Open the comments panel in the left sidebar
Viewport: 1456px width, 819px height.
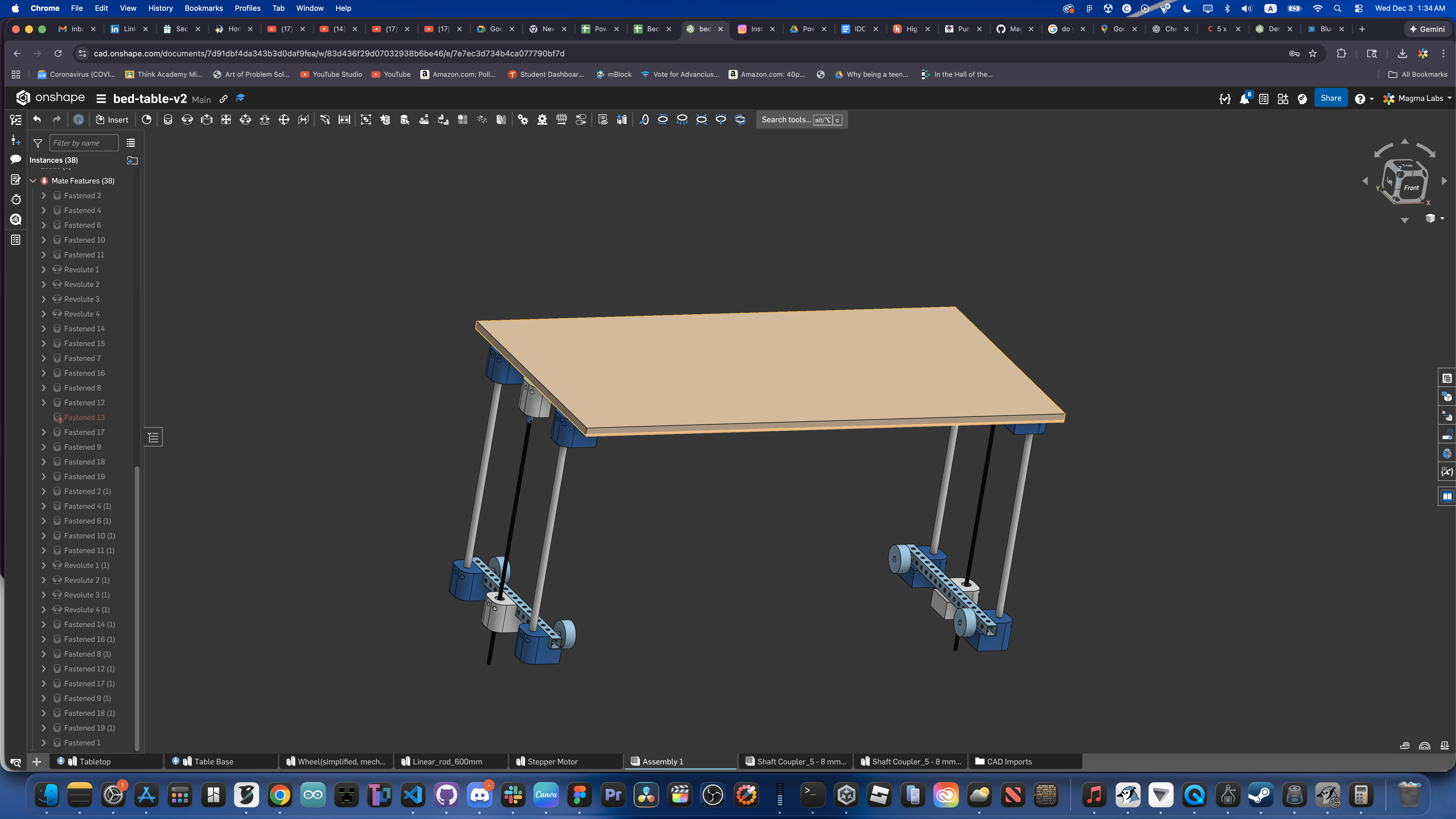tap(15, 159)
